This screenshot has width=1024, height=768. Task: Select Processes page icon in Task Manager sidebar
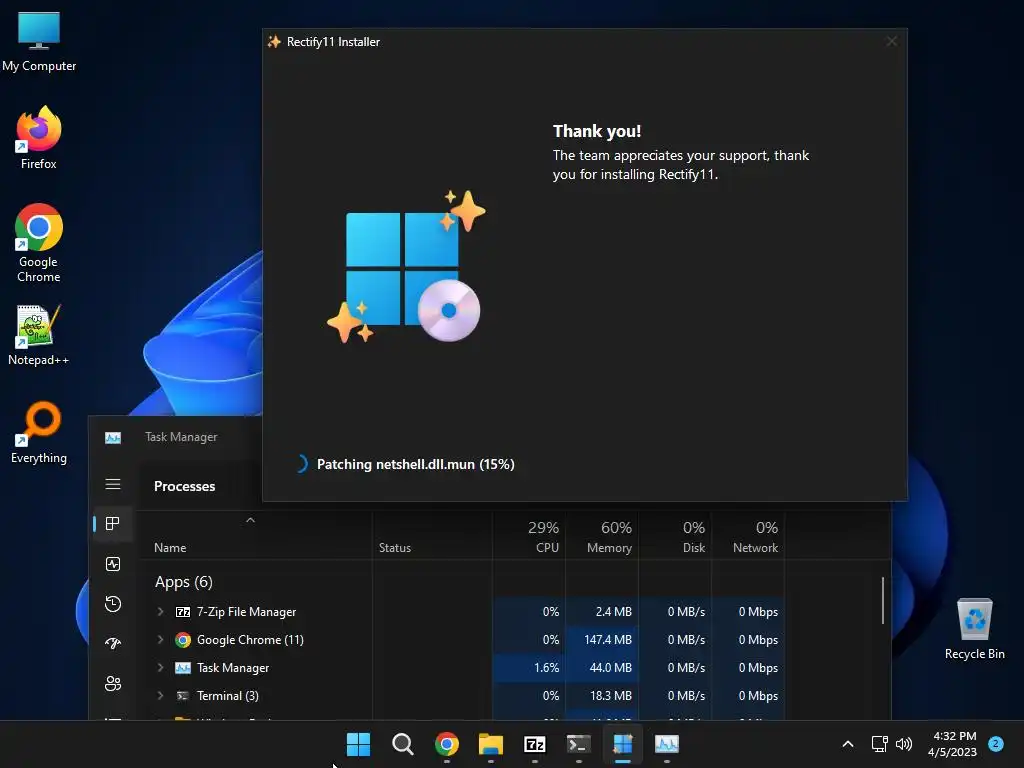(x=113, y=524)
